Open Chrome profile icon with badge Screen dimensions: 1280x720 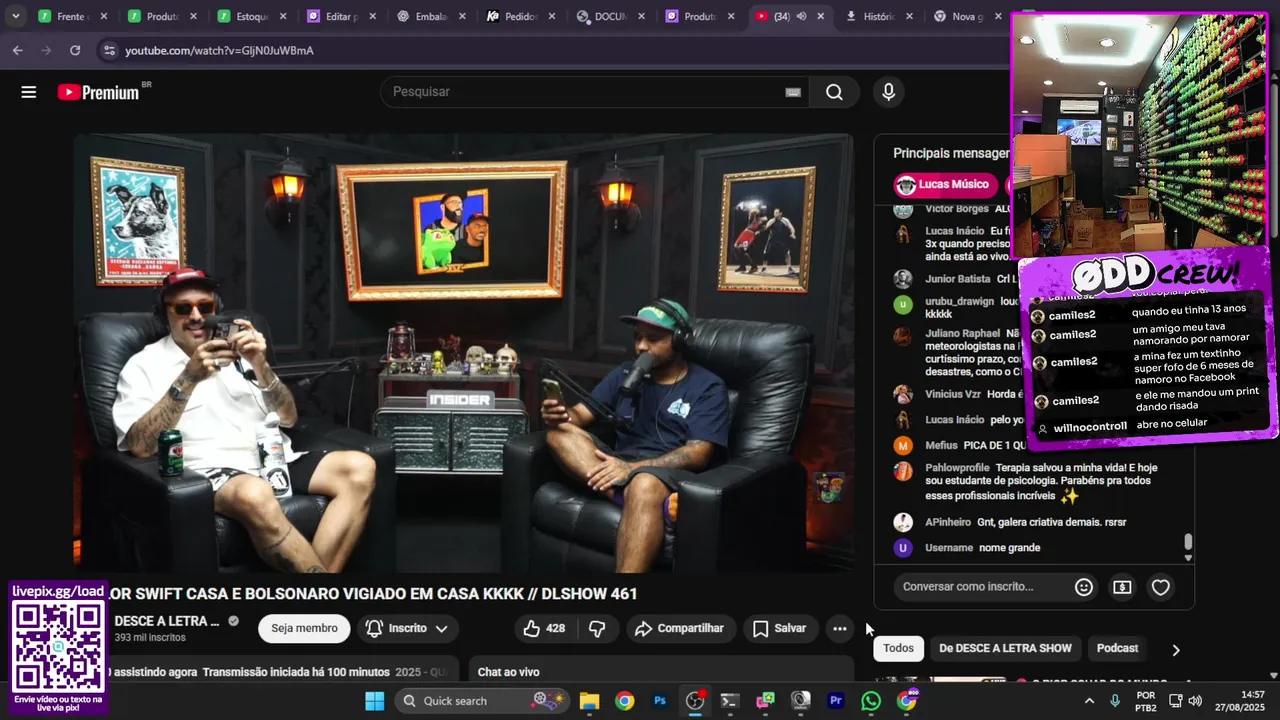(906, 701)
